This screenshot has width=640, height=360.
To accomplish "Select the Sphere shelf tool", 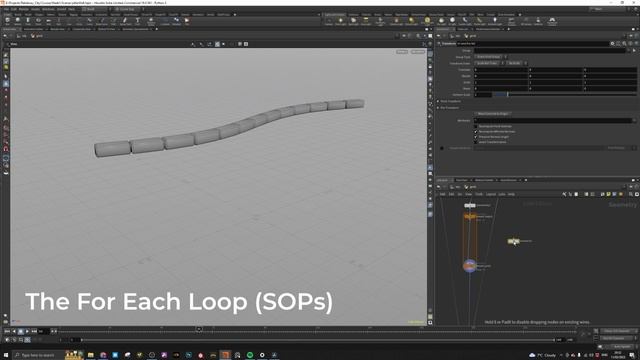I will [x=18, y=21].
